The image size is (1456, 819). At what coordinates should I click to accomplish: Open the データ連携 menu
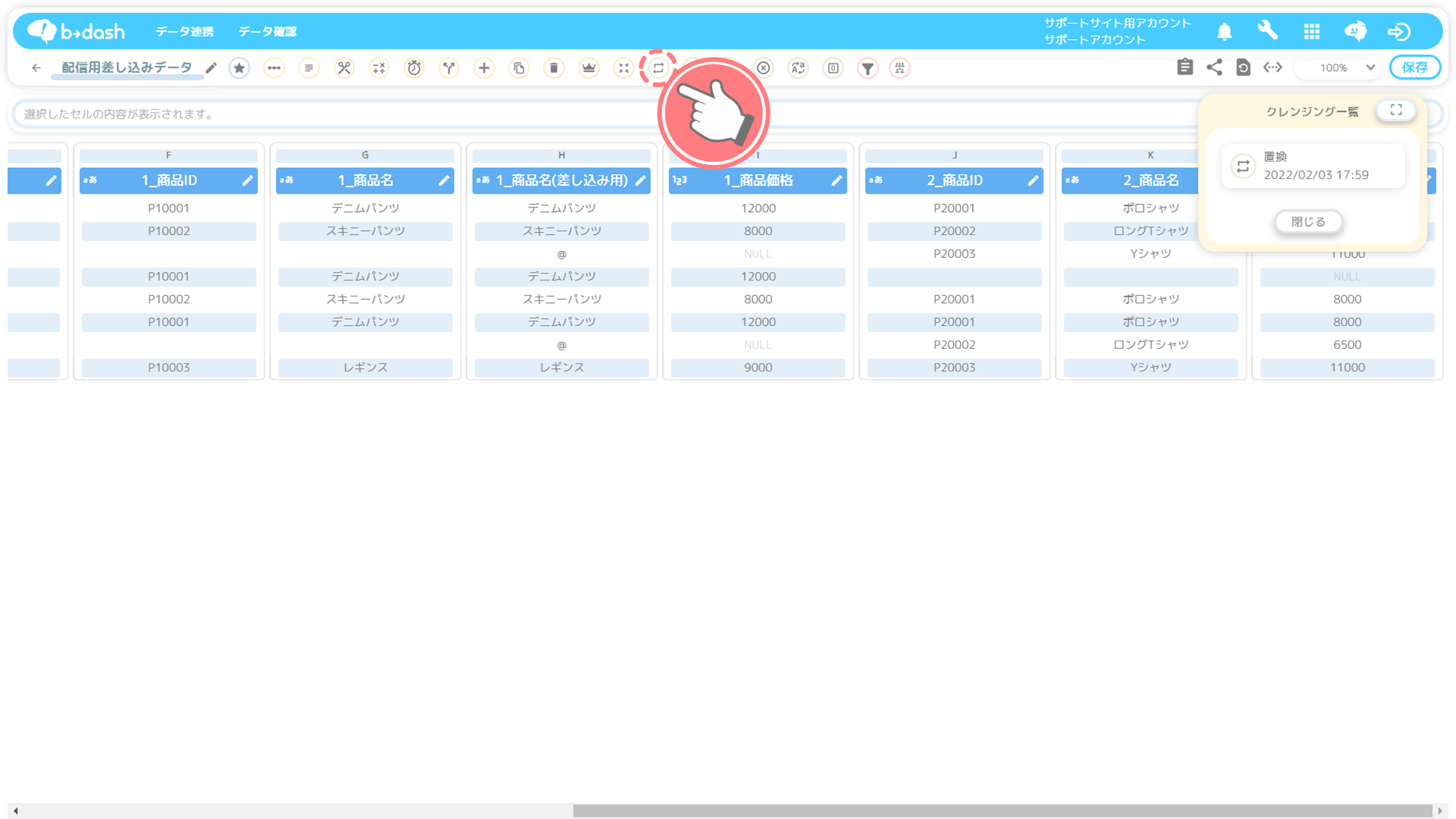pos(185,32)
